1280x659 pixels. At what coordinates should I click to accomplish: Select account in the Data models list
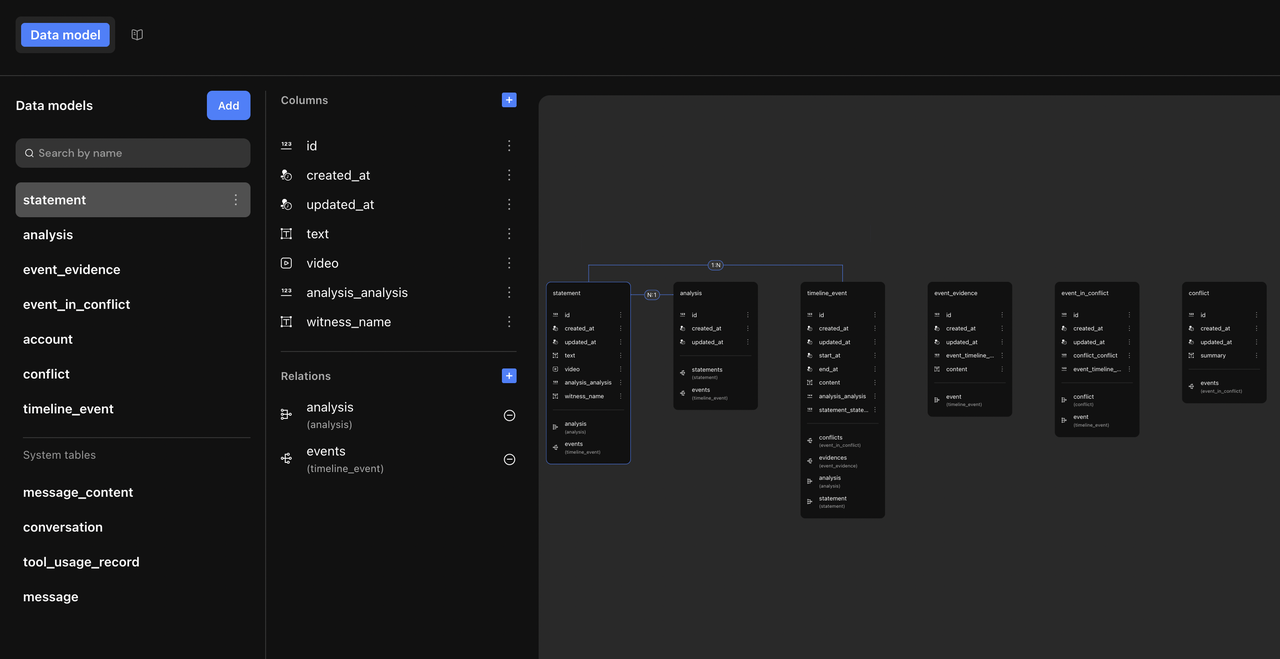[133, 340]
